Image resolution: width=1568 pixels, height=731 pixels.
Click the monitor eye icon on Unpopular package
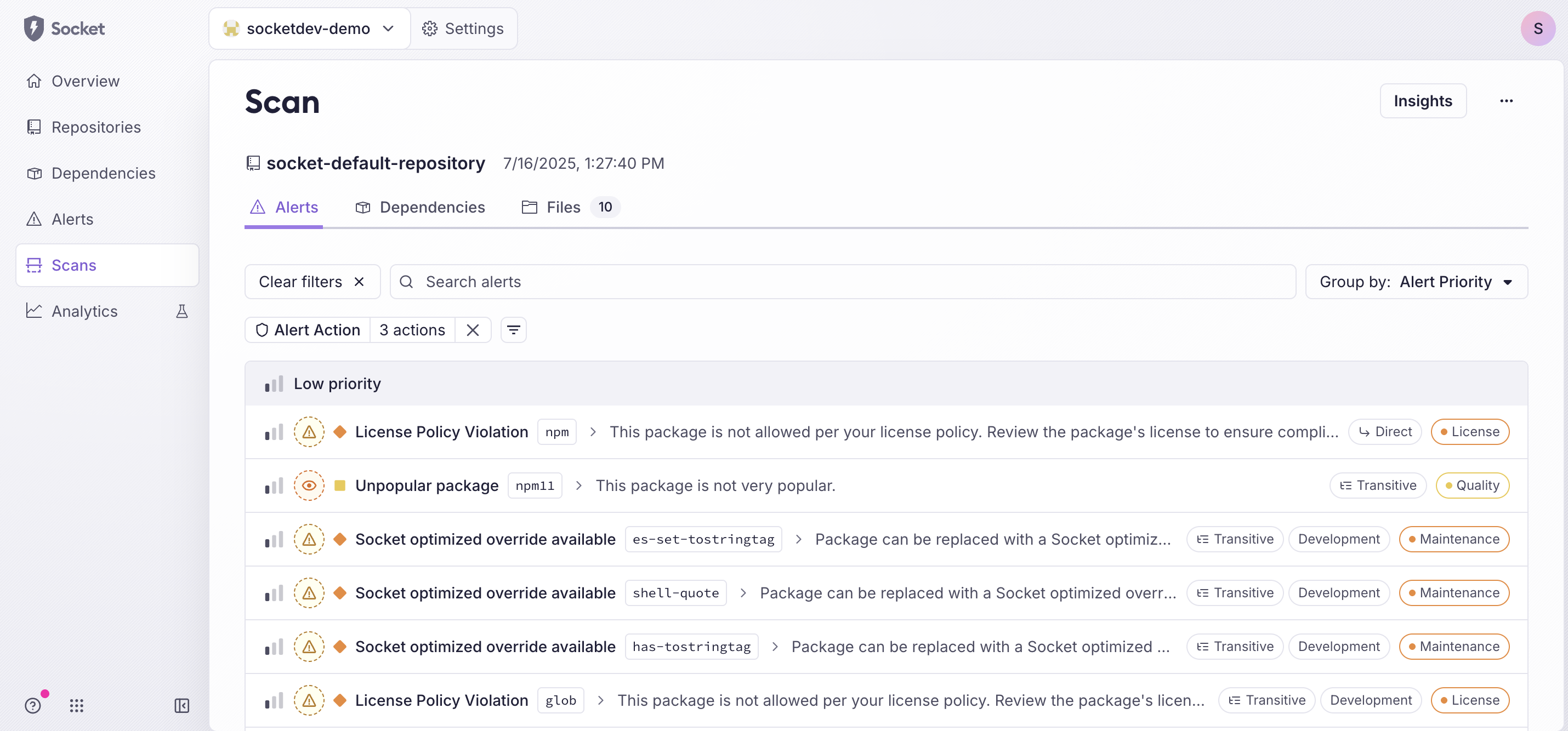(x=309, y=486)
